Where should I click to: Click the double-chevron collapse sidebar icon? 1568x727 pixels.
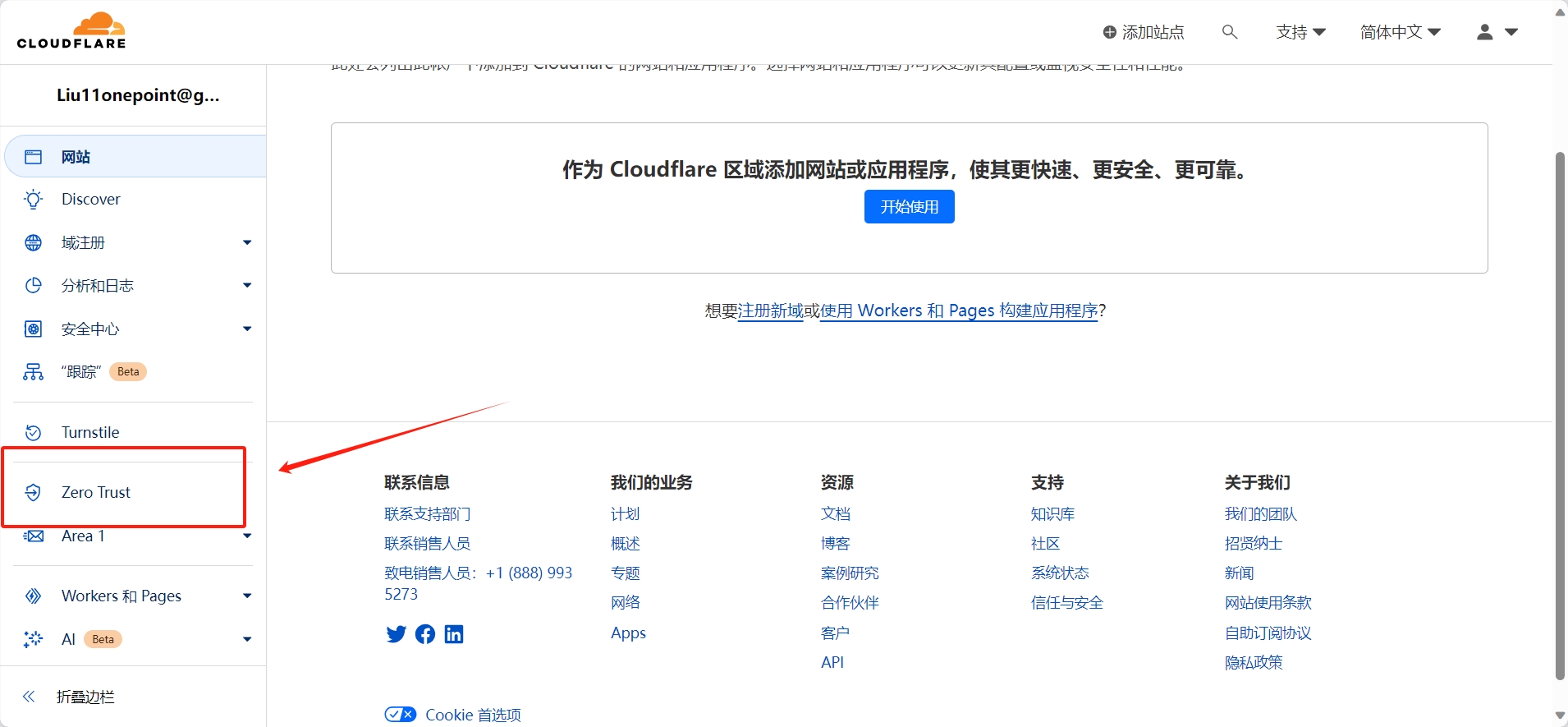[29, 697]
